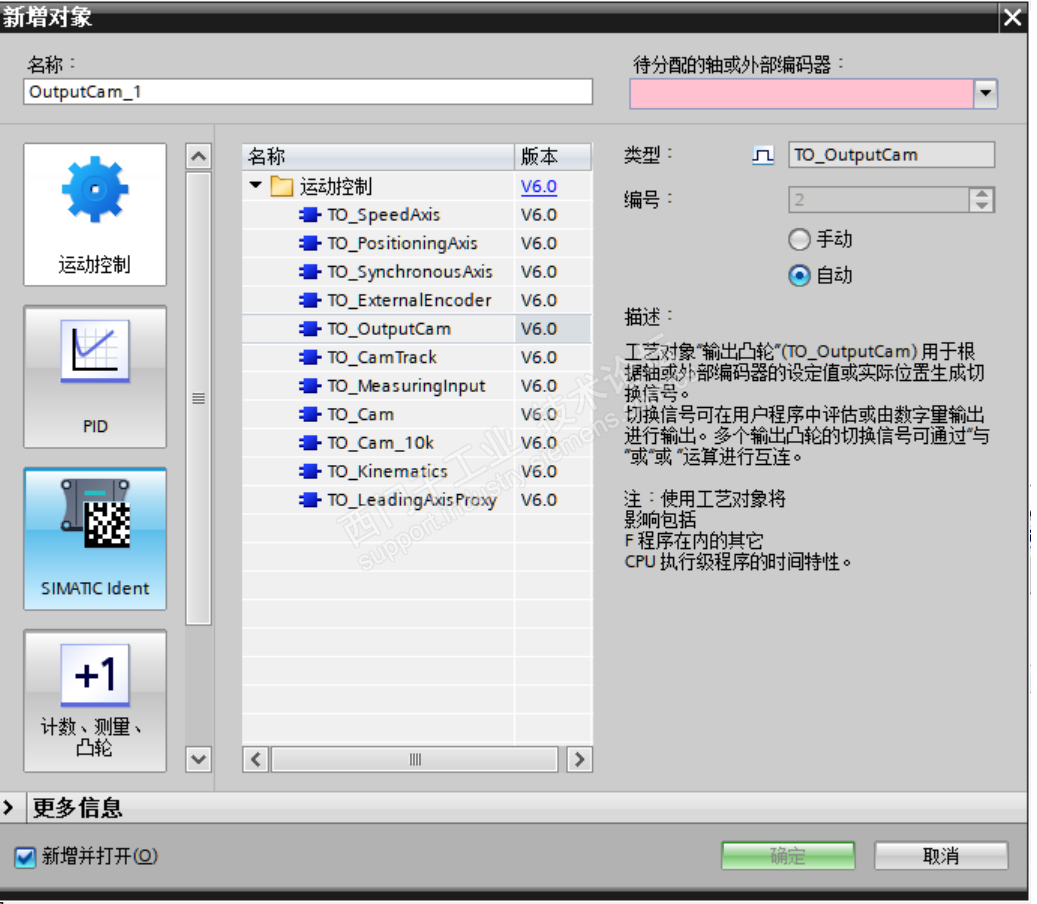The width and height of the screenshot is (1037, 904).
Task: Click the blue icon next to TO_SynchronousAxis
Action: pyautogui.click(x=310, y=272)
